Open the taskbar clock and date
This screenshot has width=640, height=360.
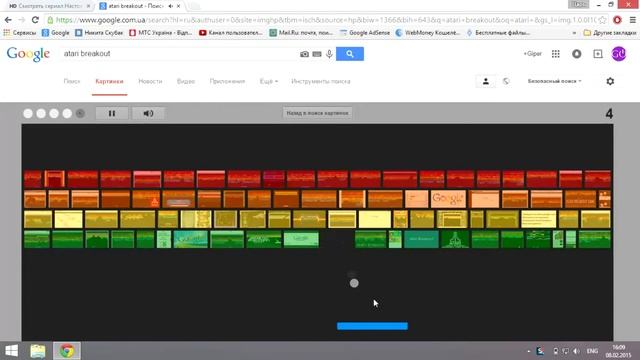pos(618,351)
